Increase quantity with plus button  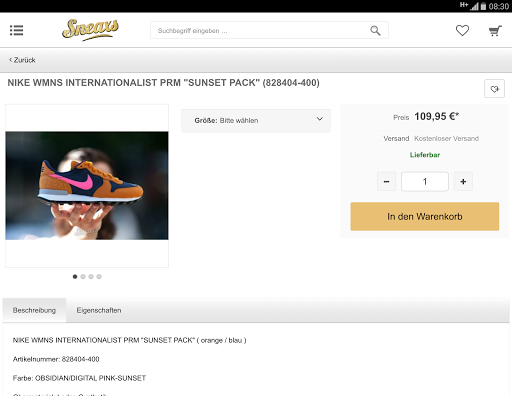point(463,182)
